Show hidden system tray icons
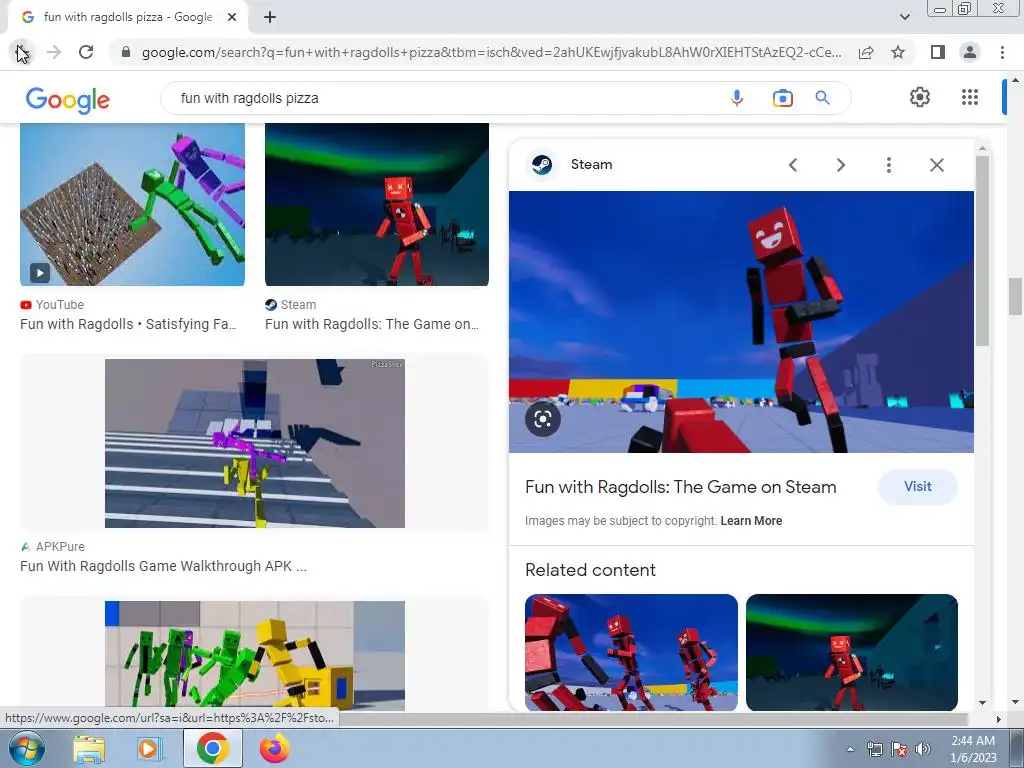The height and width of the screenshot is (768, 1024). [x=850, y=750]
